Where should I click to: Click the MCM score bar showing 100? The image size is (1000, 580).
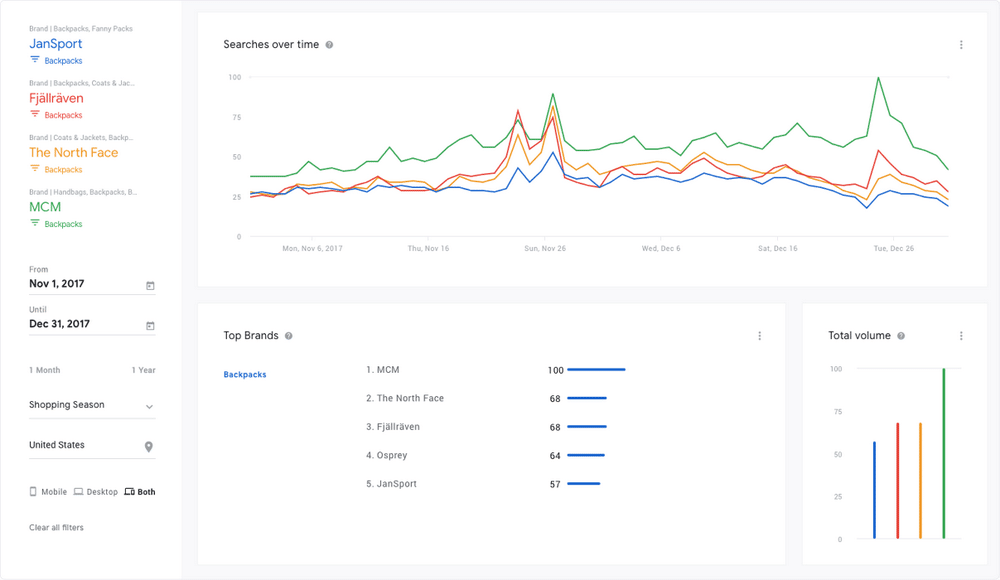click(x=596, y=369)
